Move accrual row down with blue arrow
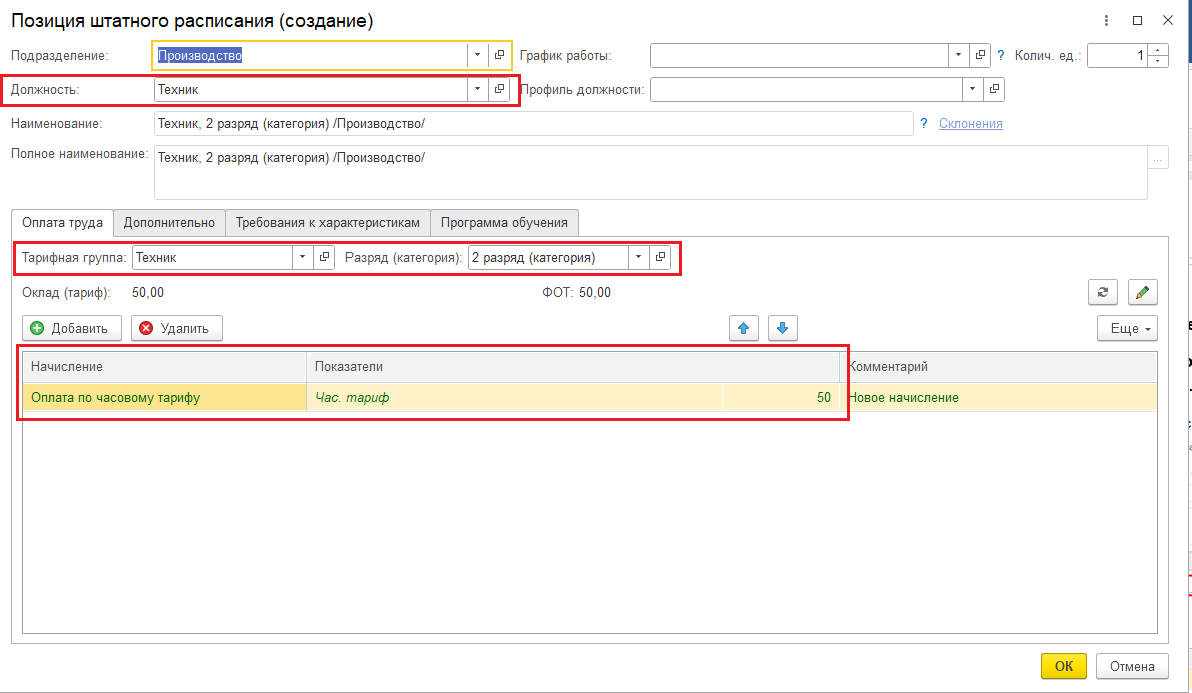Viewport: 1192px width, 693px height. (x=782, y=328)
